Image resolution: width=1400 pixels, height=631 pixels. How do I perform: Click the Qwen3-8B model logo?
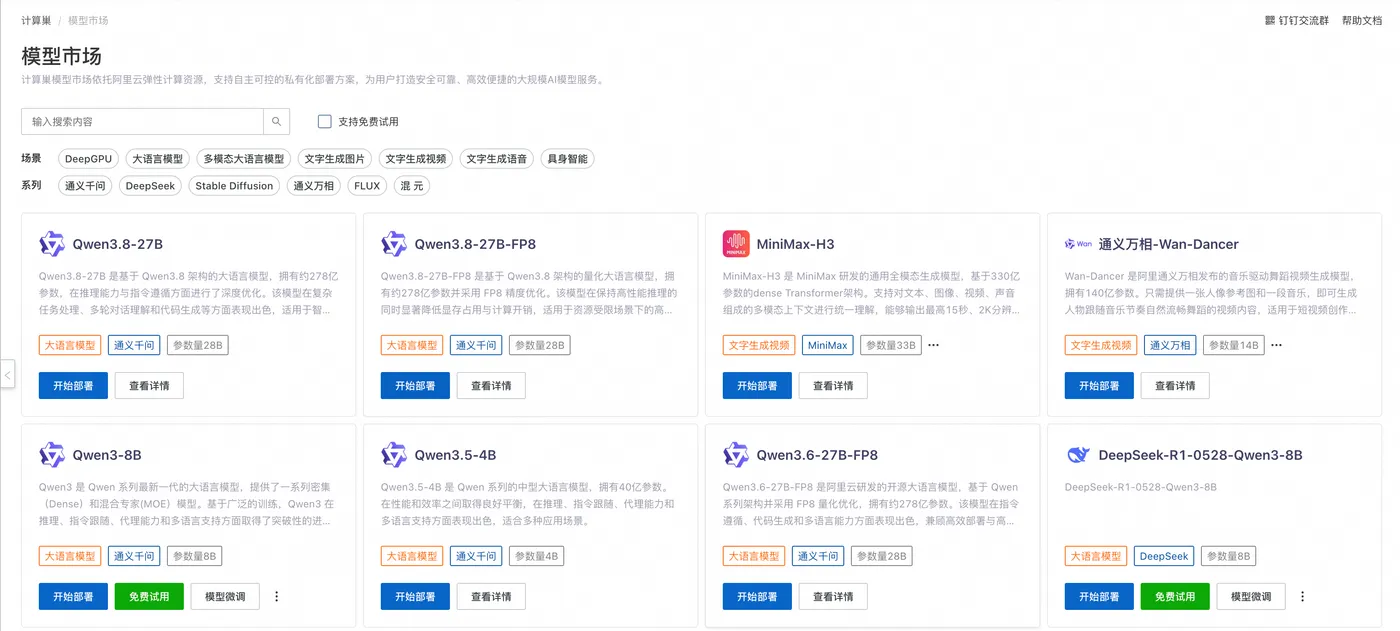52,455
